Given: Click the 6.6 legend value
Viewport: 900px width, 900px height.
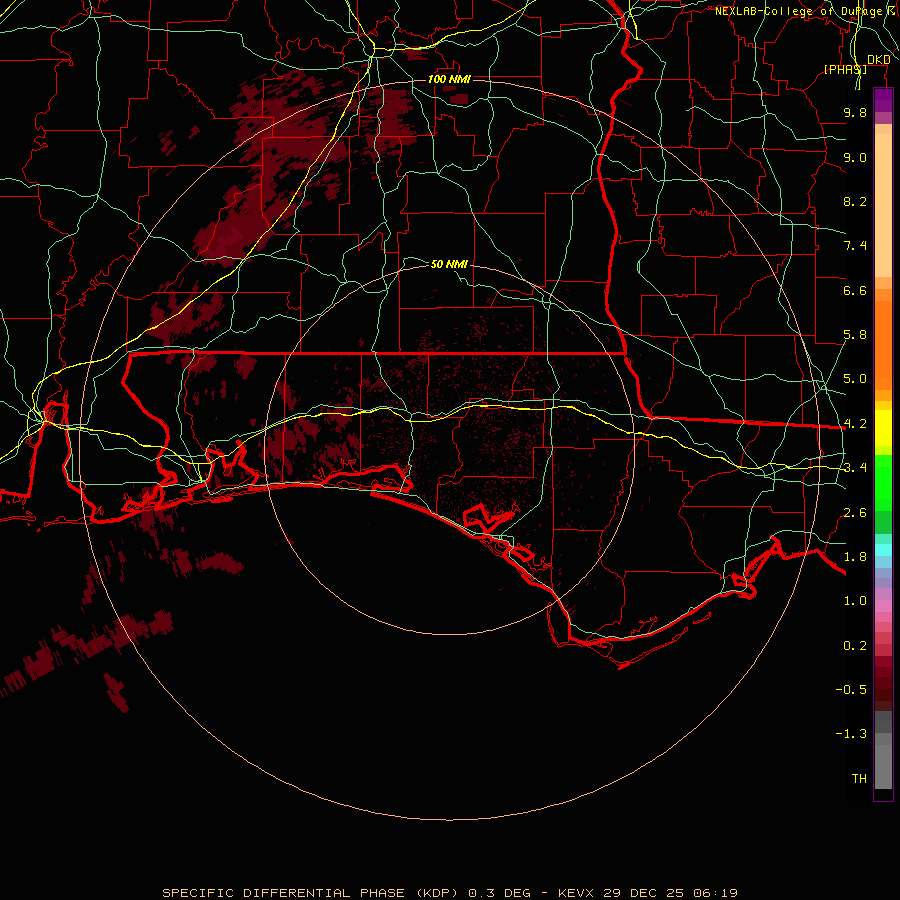Looking at the screenshot, I should (855, 290).
